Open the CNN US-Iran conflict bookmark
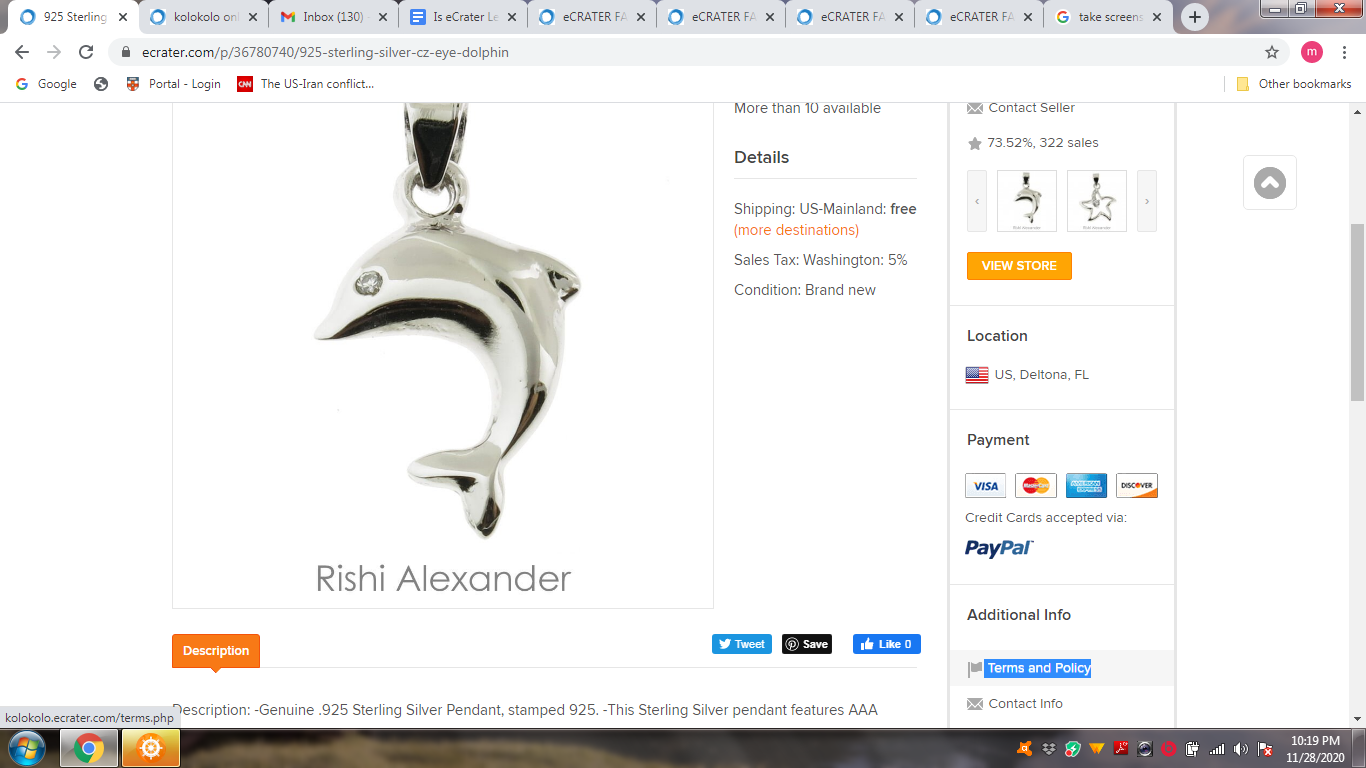 (305, 84)
